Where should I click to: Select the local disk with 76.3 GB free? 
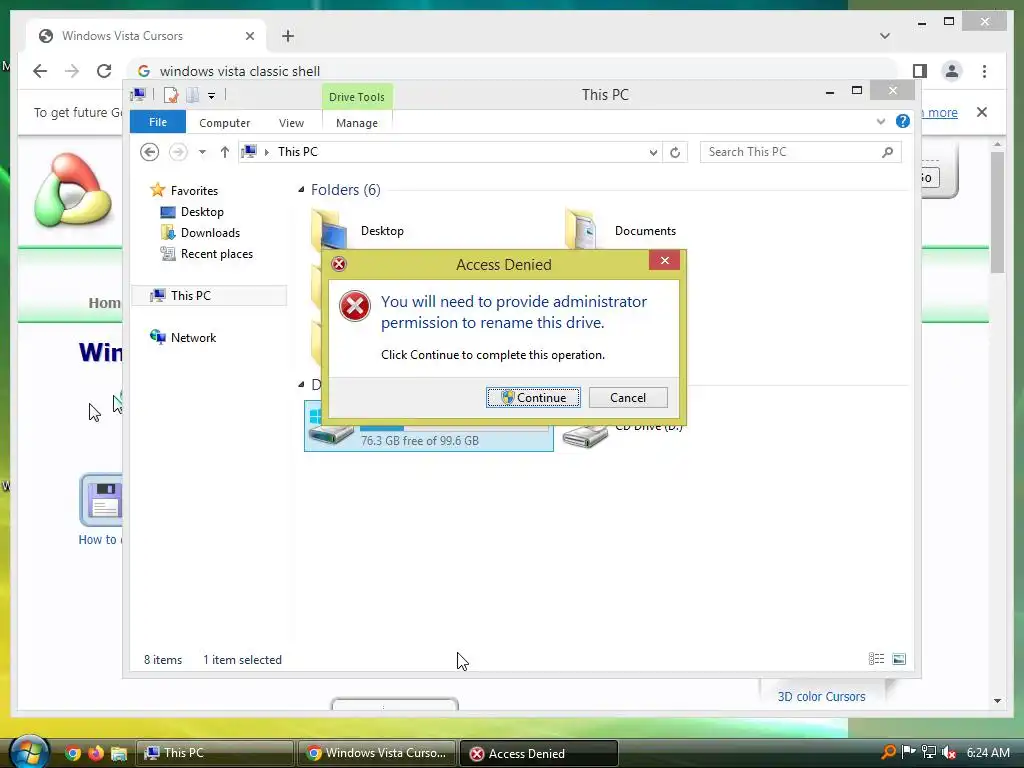point(428,426)
